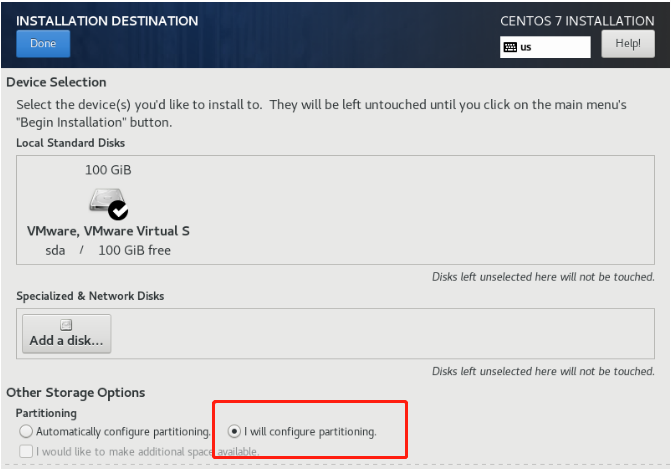Screen dimensions: 671x469
Task: Click the Add a disk... button
Action: (x=67, y=334)
